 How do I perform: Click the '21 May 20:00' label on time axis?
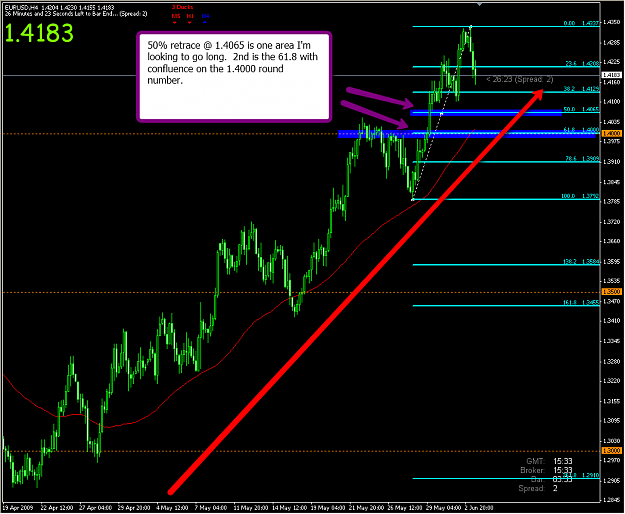[366, 508]
